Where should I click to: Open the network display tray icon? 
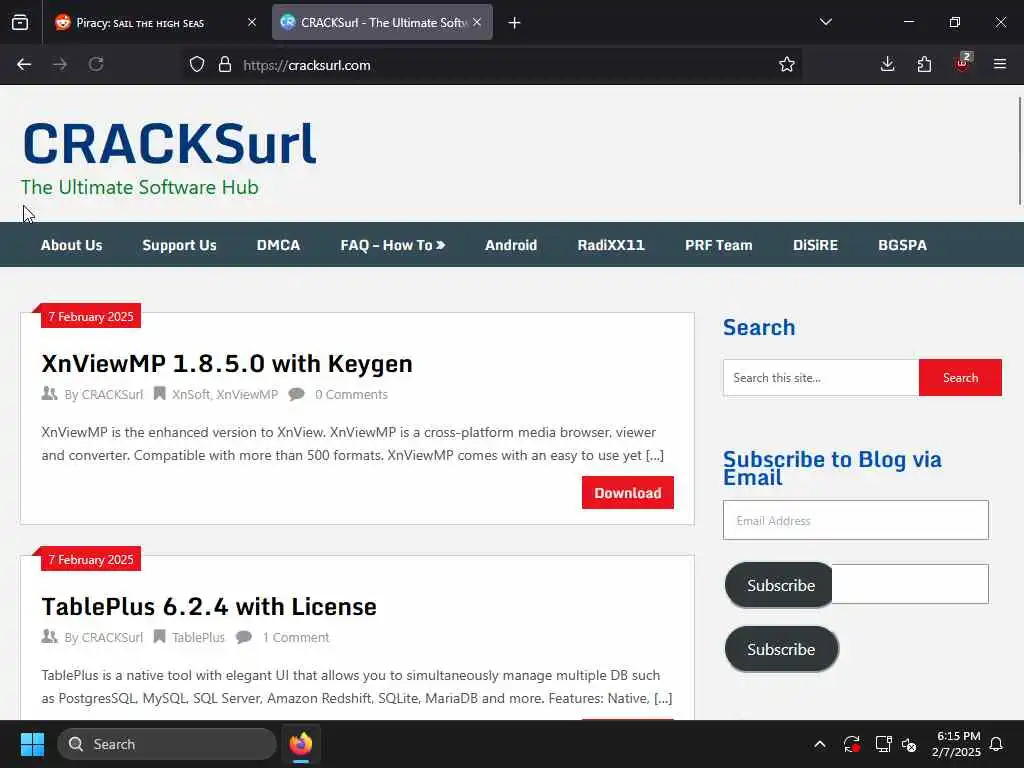pyautogui.click(x=883, y=744)
